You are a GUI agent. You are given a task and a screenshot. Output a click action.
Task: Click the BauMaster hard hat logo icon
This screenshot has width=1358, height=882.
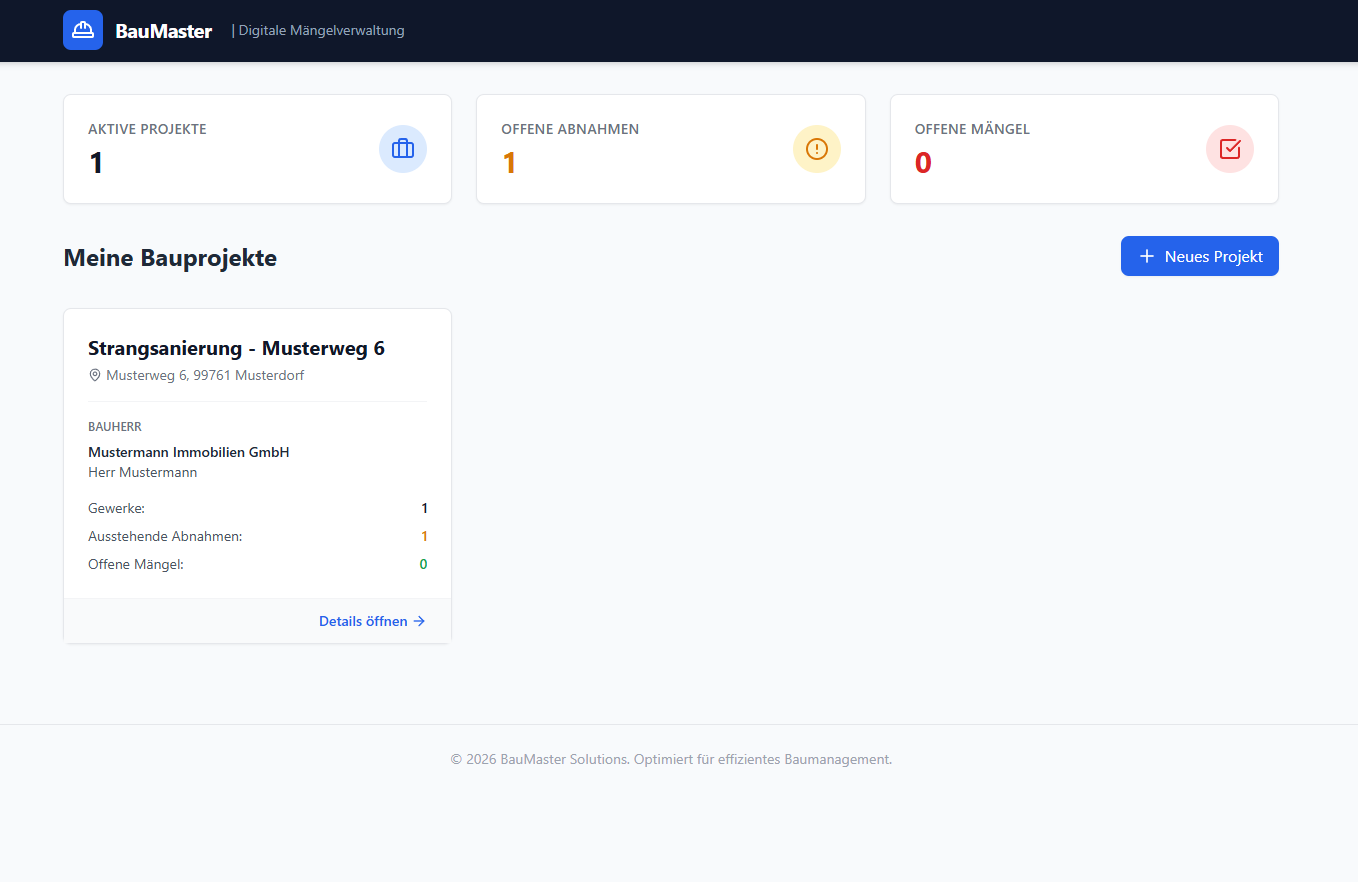pyautogui.click(x=83, y=30)
